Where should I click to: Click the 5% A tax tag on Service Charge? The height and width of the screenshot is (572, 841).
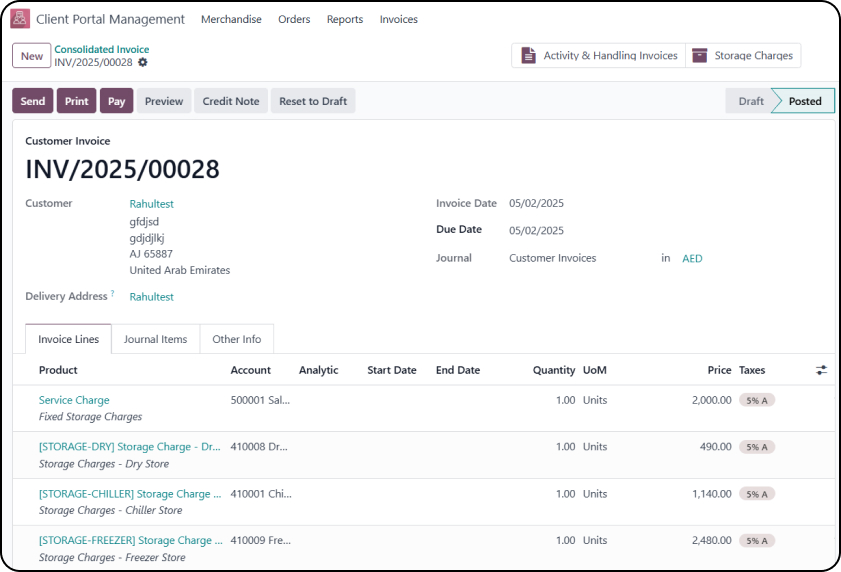coord(757,400)
